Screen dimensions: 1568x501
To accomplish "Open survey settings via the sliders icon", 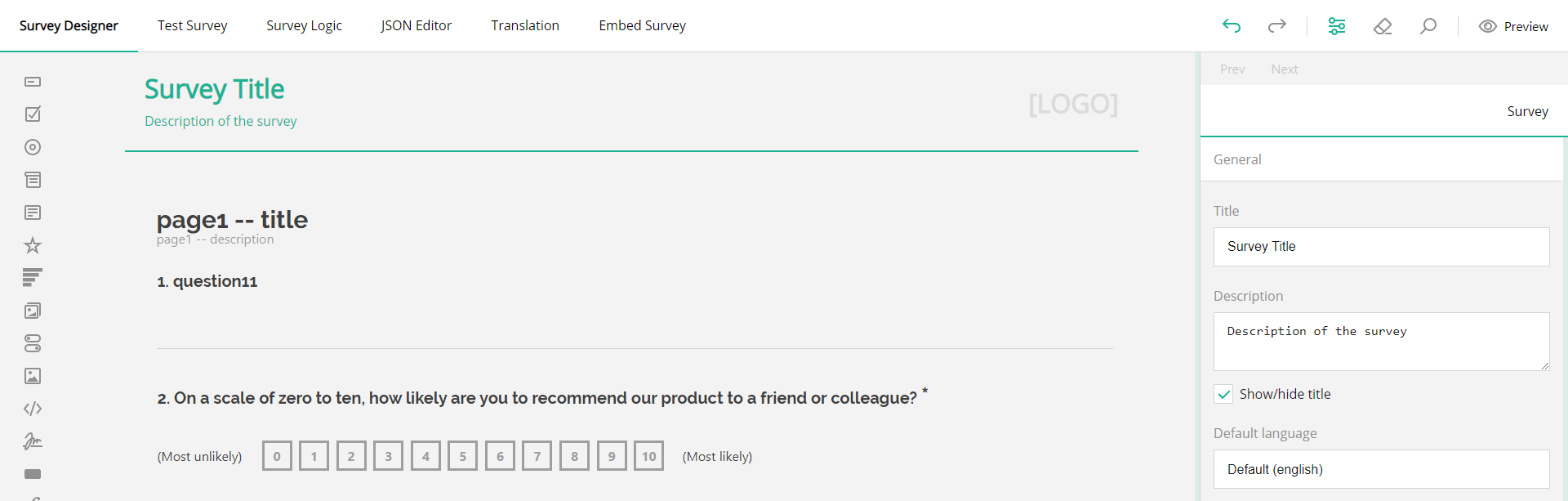I will pos(1336,25).
